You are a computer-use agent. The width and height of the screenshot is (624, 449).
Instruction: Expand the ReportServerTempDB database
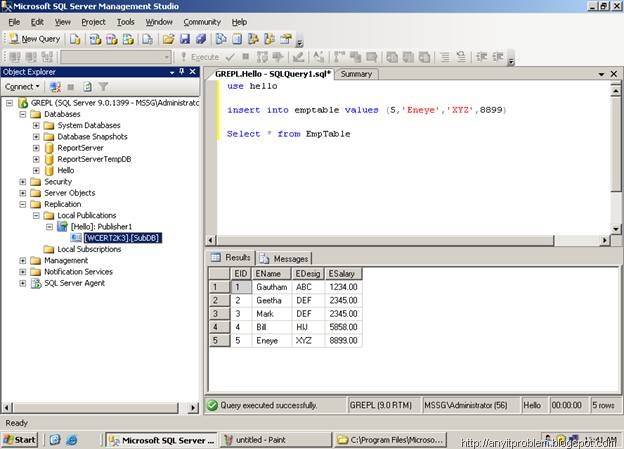pos(36,159)
